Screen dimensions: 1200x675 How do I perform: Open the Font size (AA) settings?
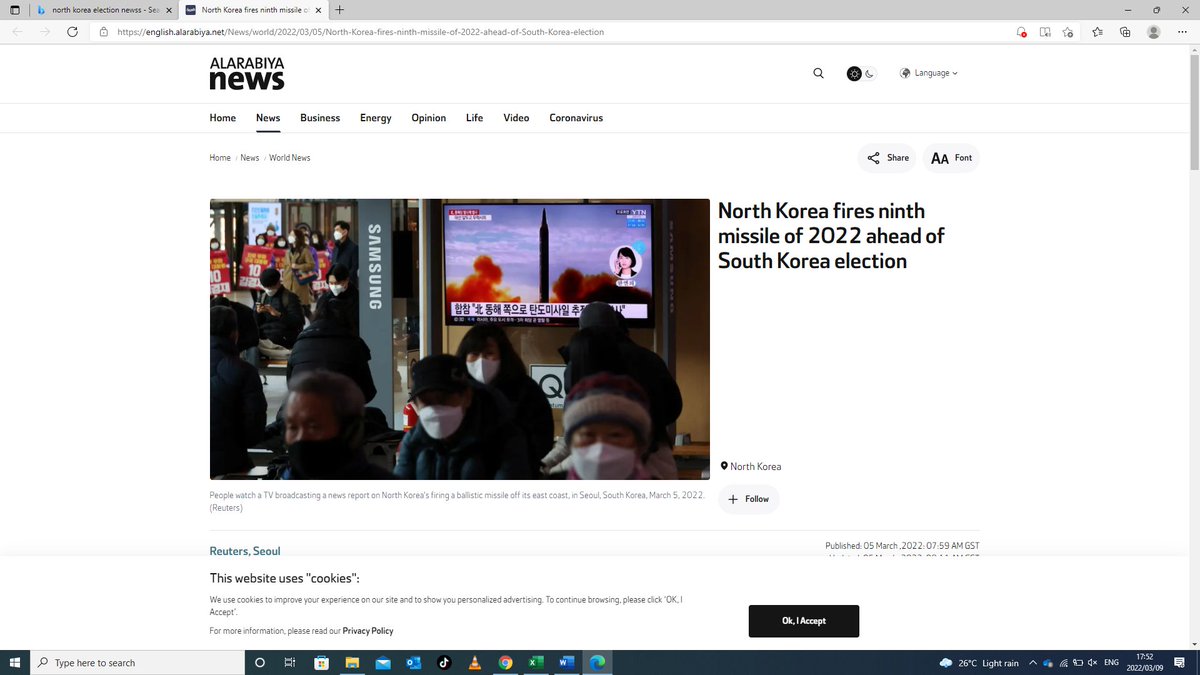click(x=940, y=157)
